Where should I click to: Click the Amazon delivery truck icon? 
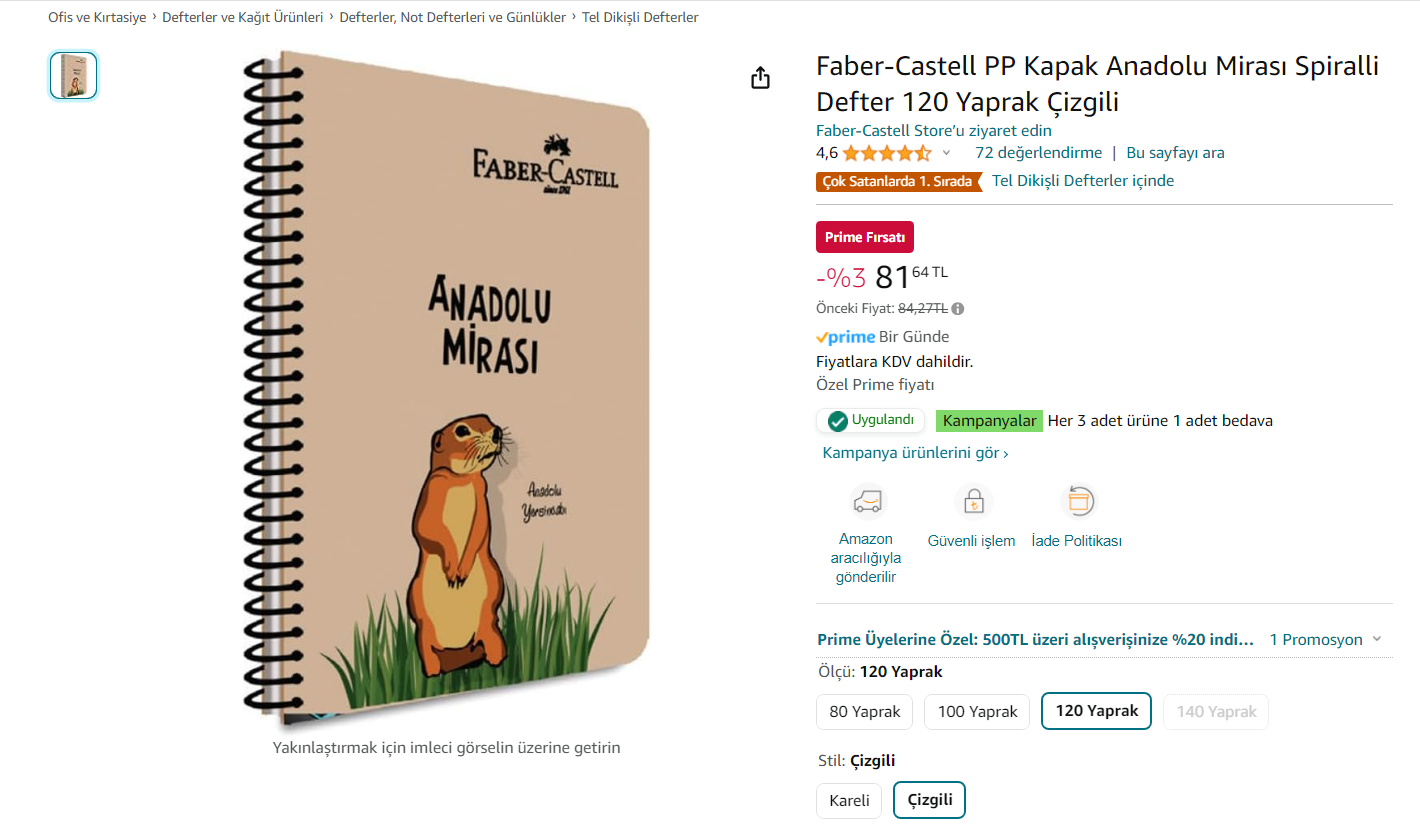867,502
